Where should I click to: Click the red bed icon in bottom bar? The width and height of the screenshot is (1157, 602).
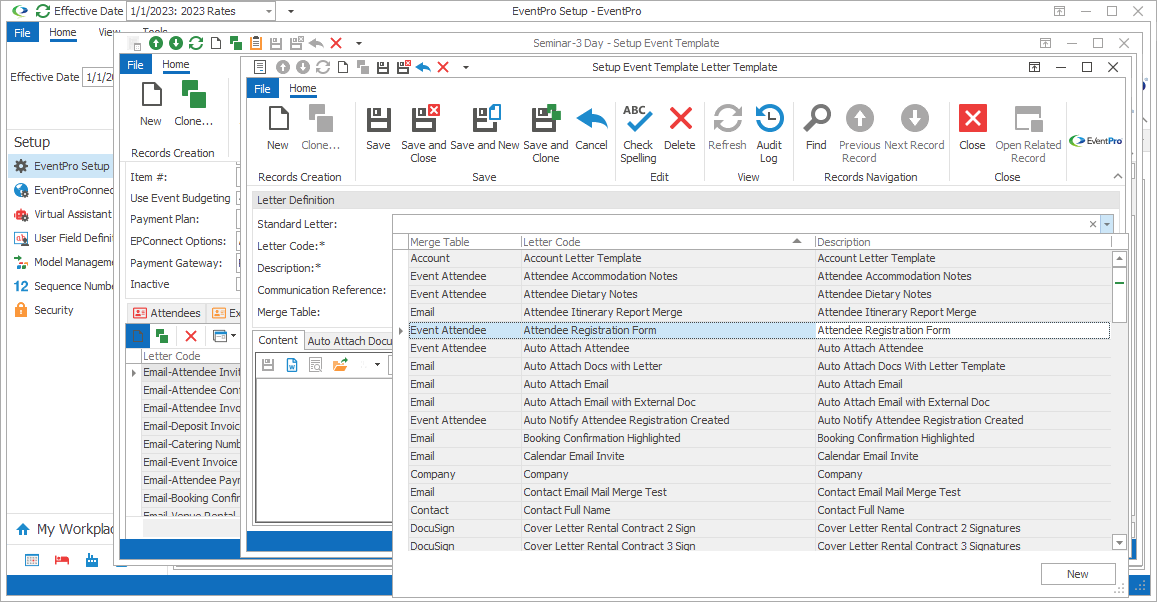[x=62, y=560]
